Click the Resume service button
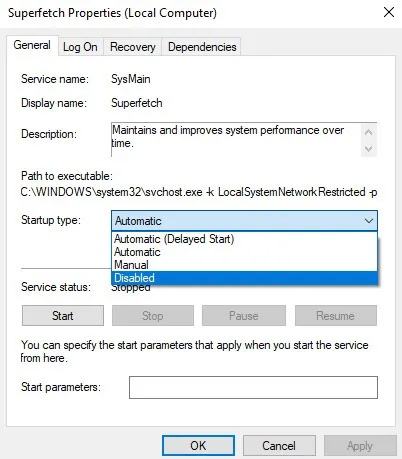The image size is (402, 459). [x=336, y=316]
